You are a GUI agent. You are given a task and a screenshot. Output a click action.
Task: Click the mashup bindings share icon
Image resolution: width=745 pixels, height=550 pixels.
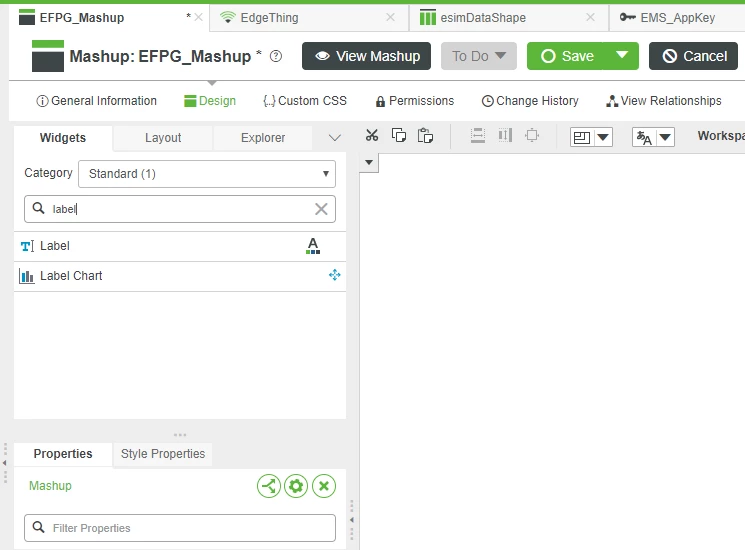tap(269, 486)
